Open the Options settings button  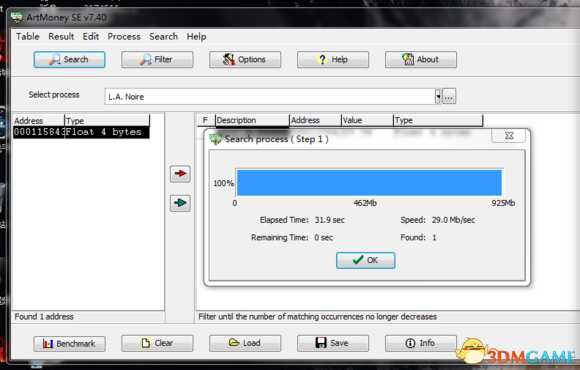click(x=245, y=60)
